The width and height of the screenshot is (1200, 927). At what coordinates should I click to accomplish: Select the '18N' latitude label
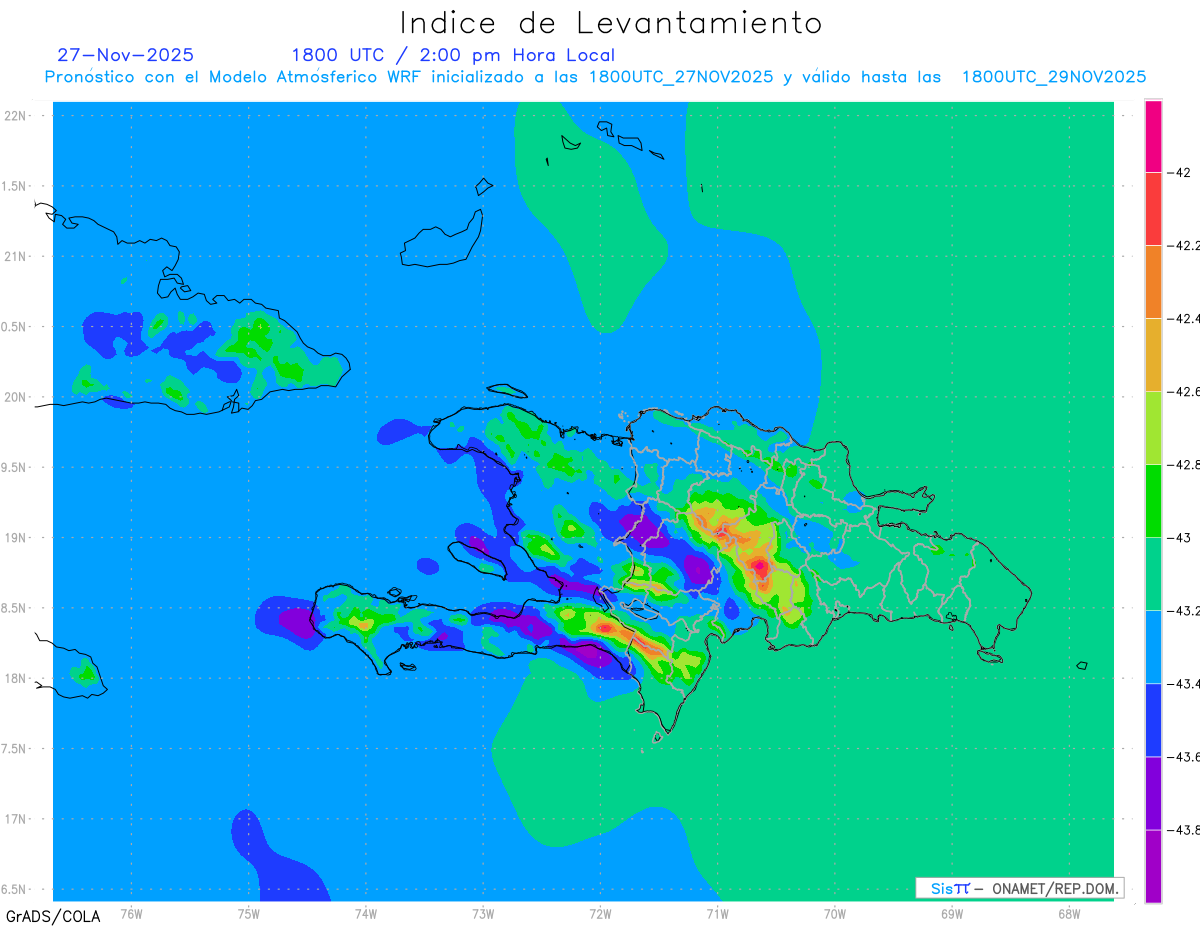click(16, 678)
